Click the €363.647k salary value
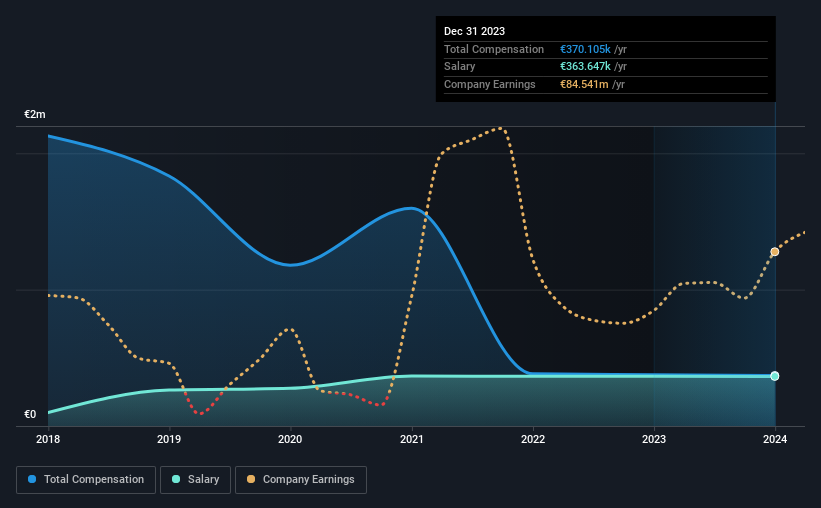The width and height of the screenshot is (821, 508). pos(585,67)
